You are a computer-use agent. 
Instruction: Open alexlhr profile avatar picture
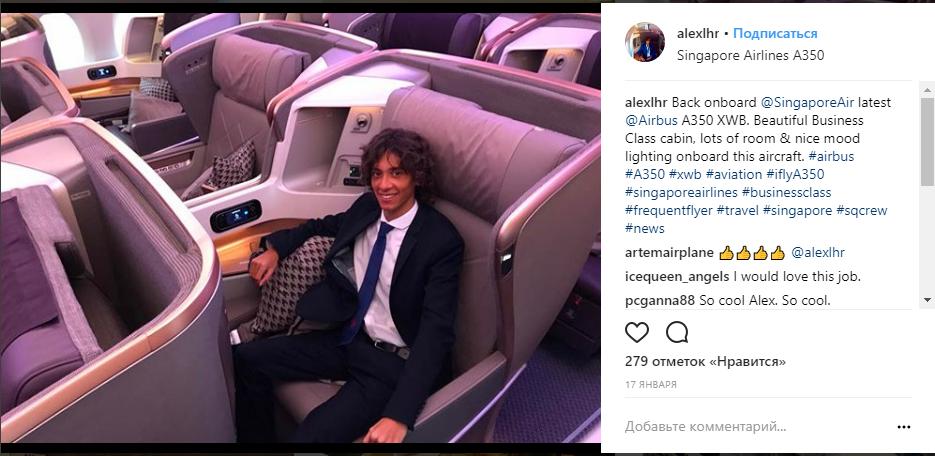pyautogui.click(x=645, y=42)
